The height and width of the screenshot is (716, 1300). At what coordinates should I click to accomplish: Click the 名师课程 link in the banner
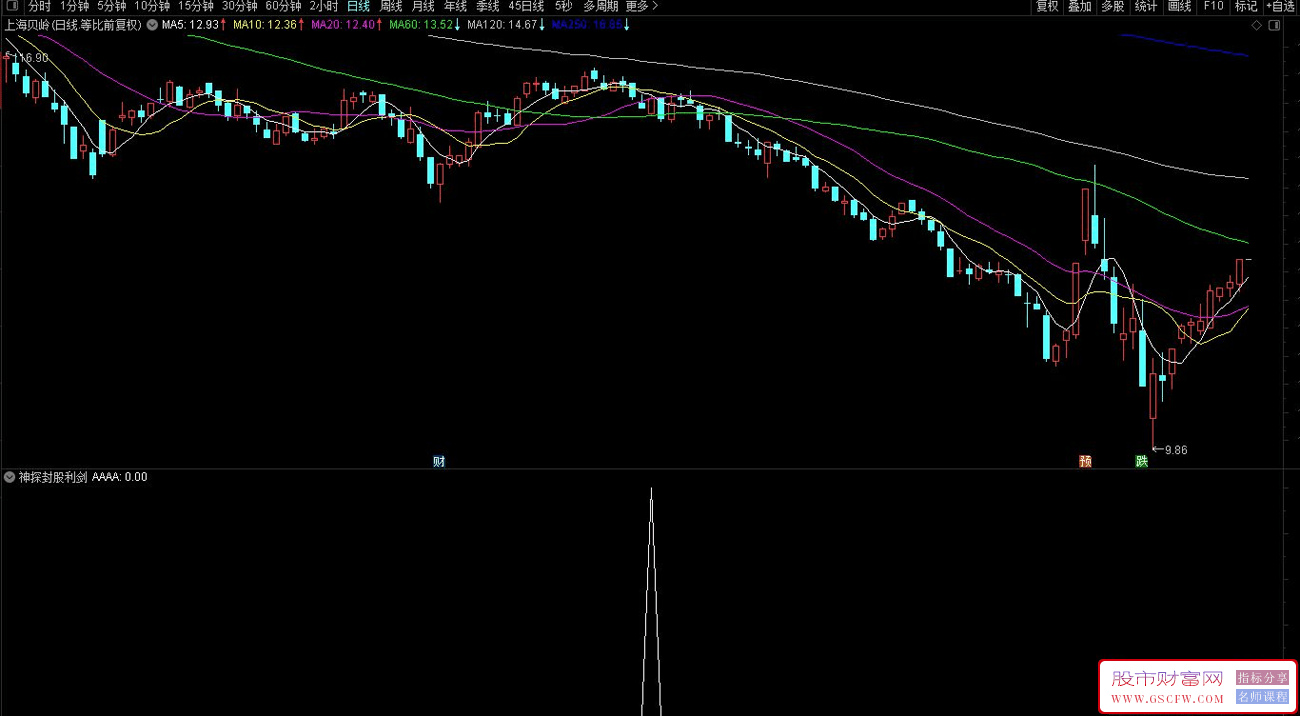click(x=1262, y=697)
